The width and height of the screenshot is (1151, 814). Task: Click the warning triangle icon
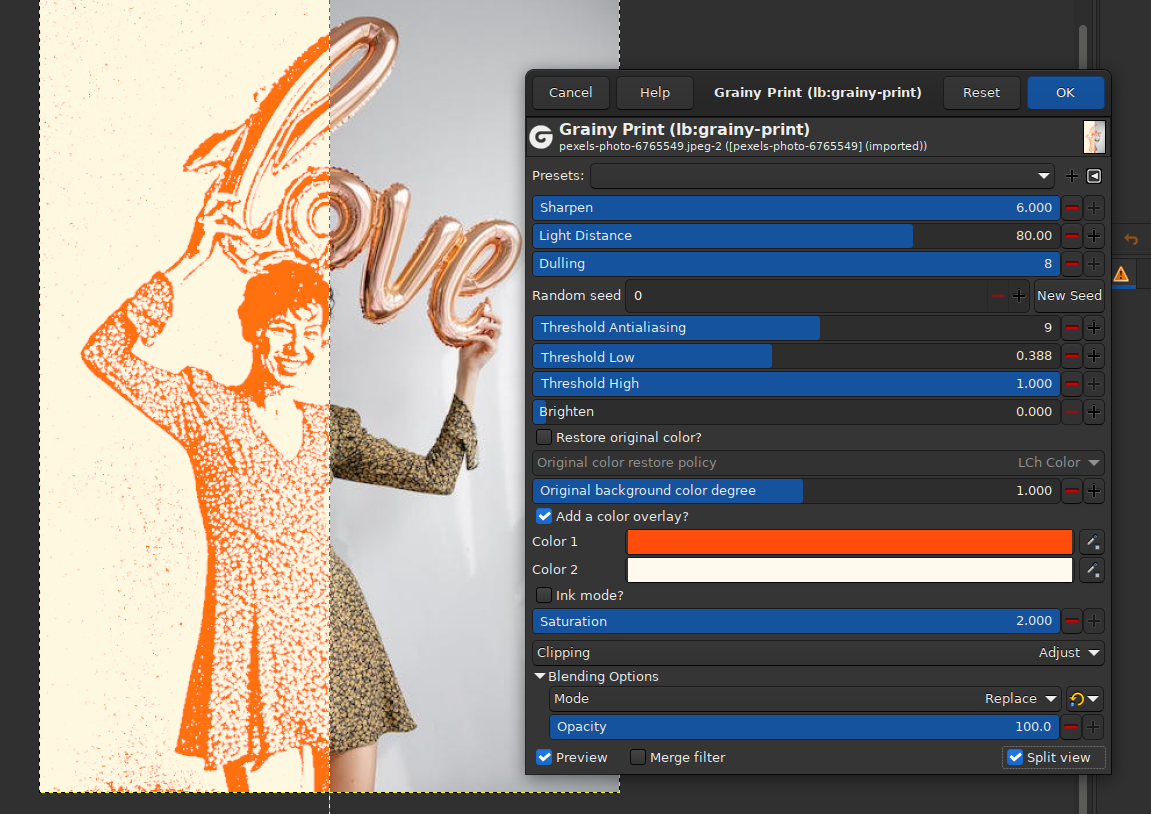pos(1121,275)
